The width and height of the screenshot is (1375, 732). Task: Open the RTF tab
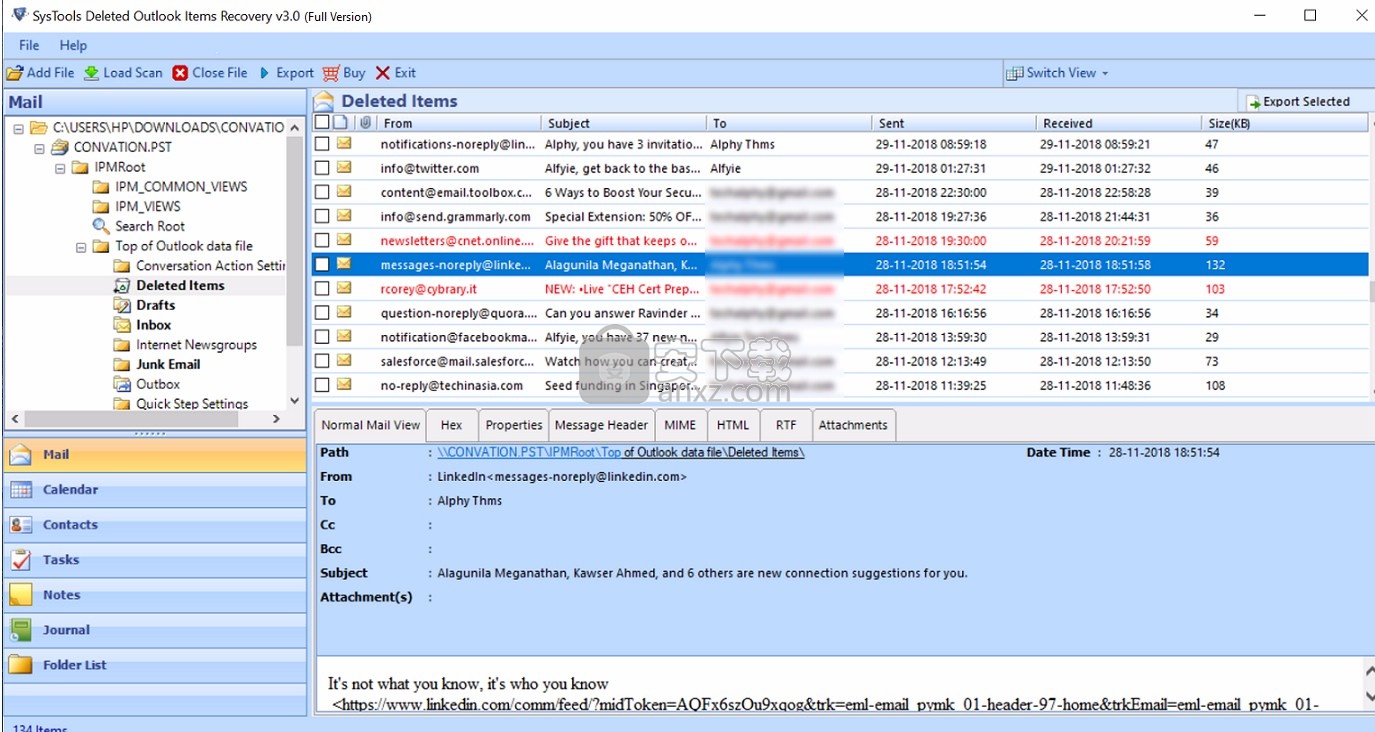[x=786, y=425]
